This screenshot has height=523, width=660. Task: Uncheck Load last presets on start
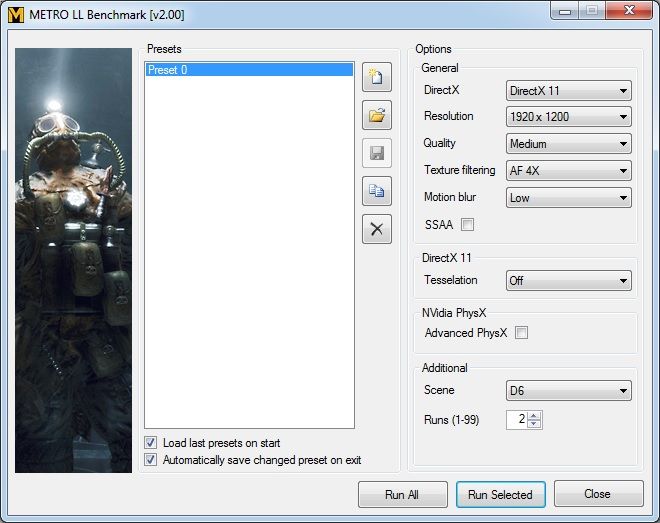tap(151, 443)
